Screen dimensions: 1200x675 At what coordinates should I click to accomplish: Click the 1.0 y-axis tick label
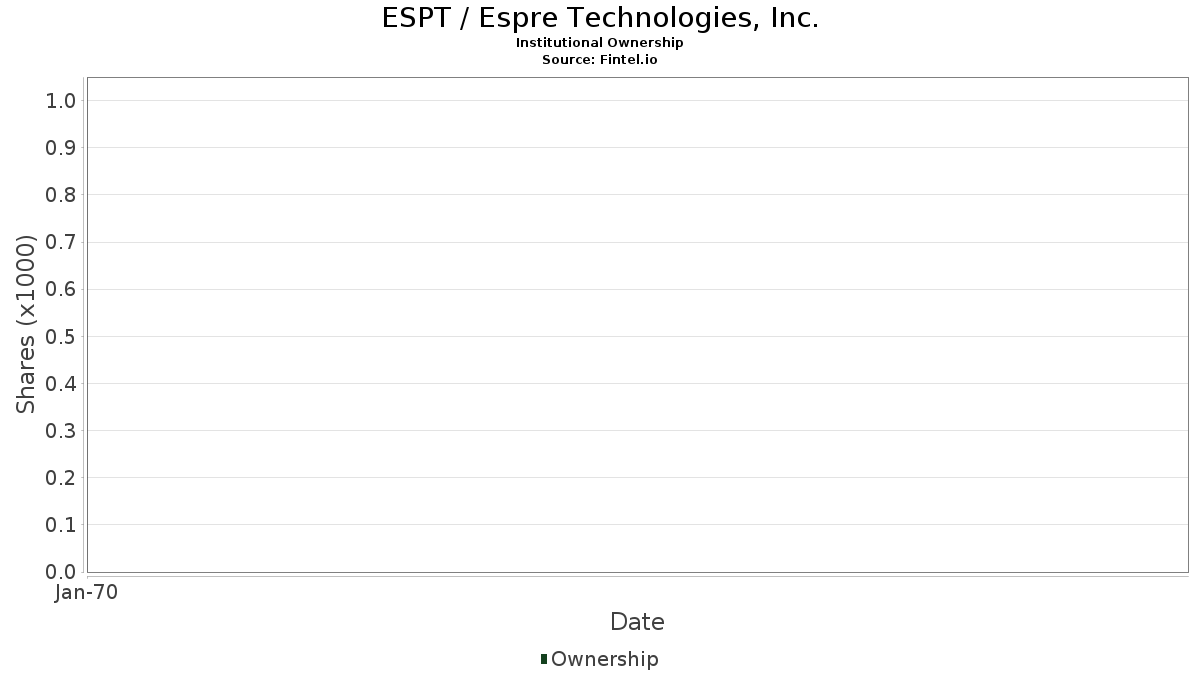click(61, 101)
